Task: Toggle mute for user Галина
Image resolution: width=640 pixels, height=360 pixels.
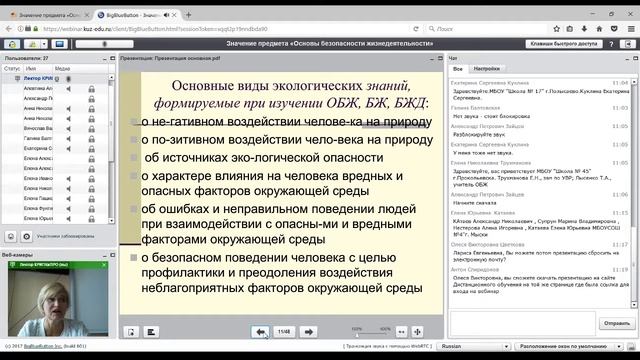Action: pyautogui.click(x=69, y=139)
